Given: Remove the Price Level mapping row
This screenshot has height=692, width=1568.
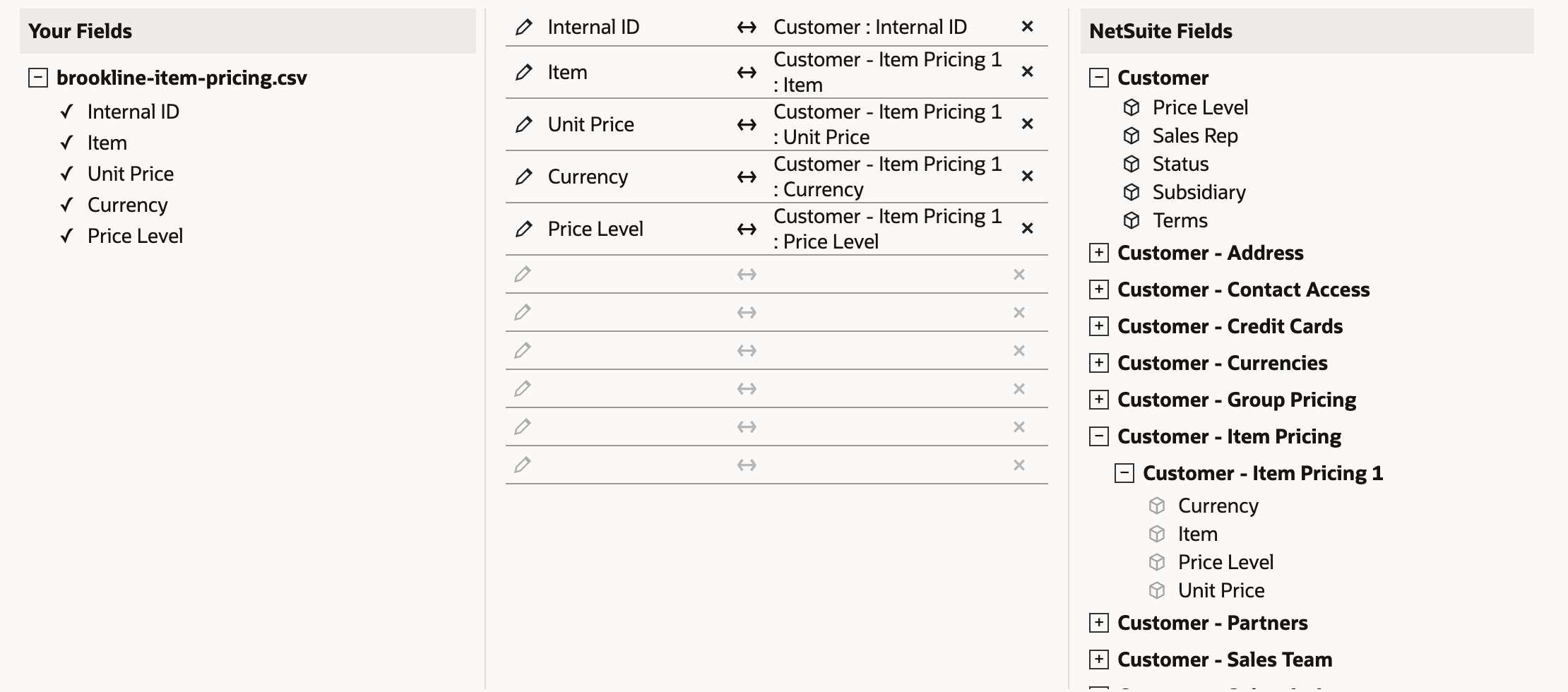Looking at the screenshot, I should 1028,228.
